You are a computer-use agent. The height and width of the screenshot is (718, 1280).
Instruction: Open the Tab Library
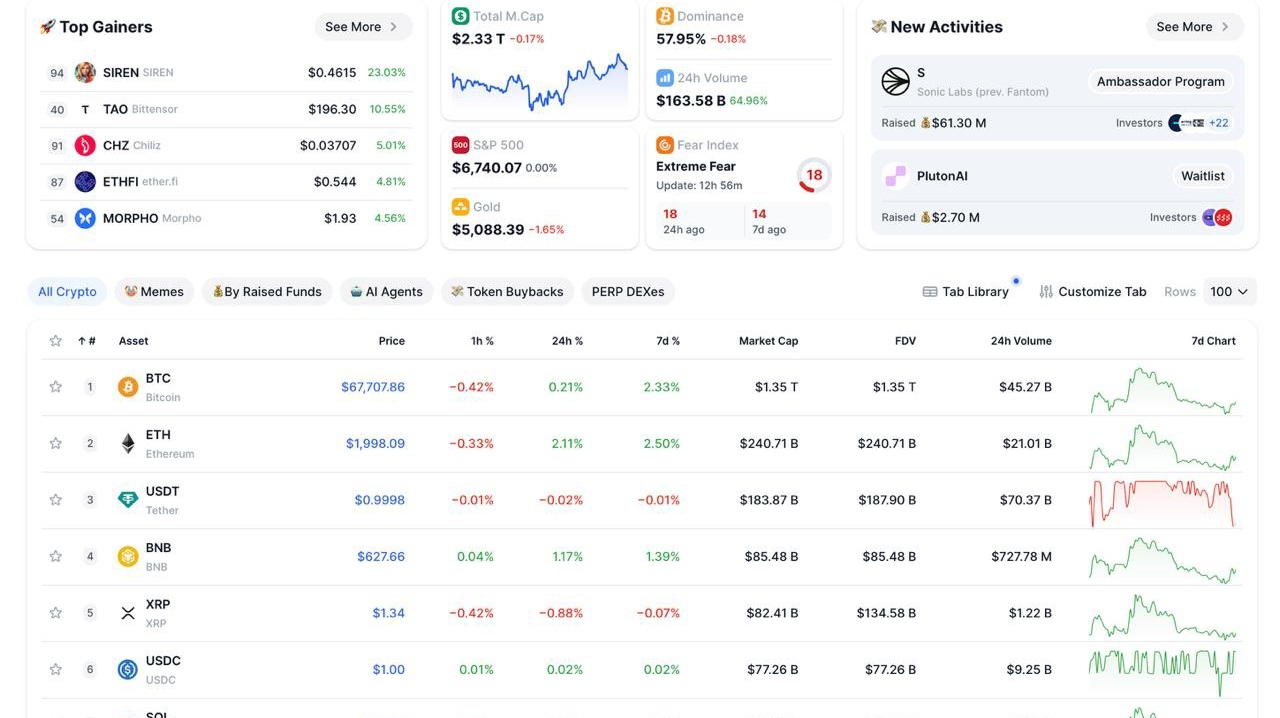coord(966,292)
